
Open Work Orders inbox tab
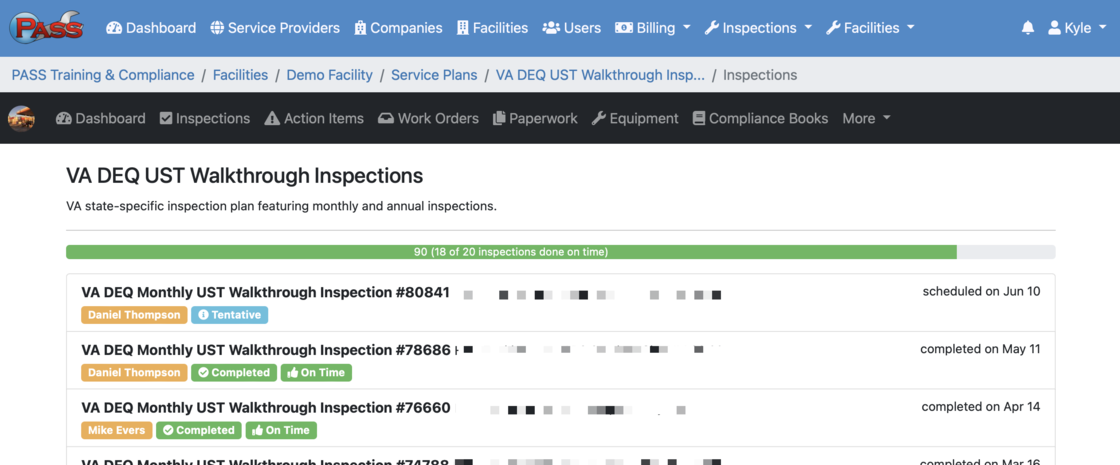coord(429,119)
